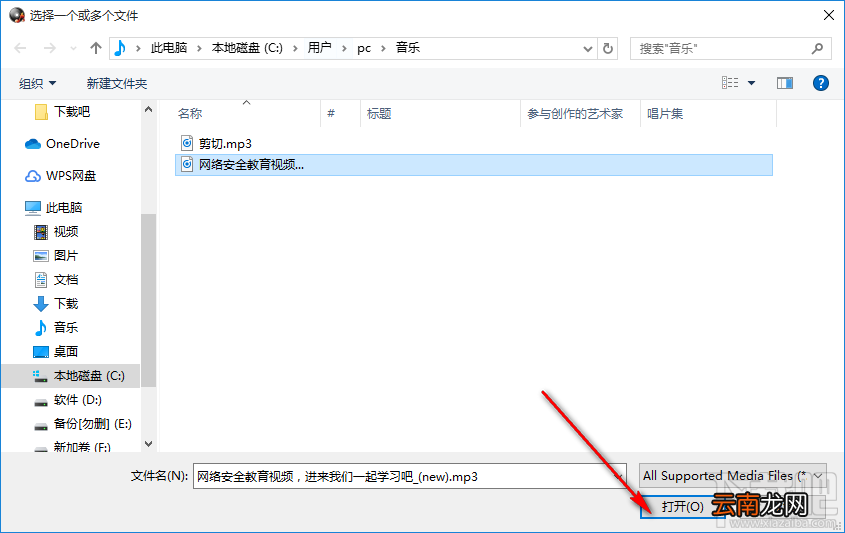Image resolution: width=845 pixels, height=533 pixels.
Task: Open the address bar history dropdown
Action: click(587, 49)
